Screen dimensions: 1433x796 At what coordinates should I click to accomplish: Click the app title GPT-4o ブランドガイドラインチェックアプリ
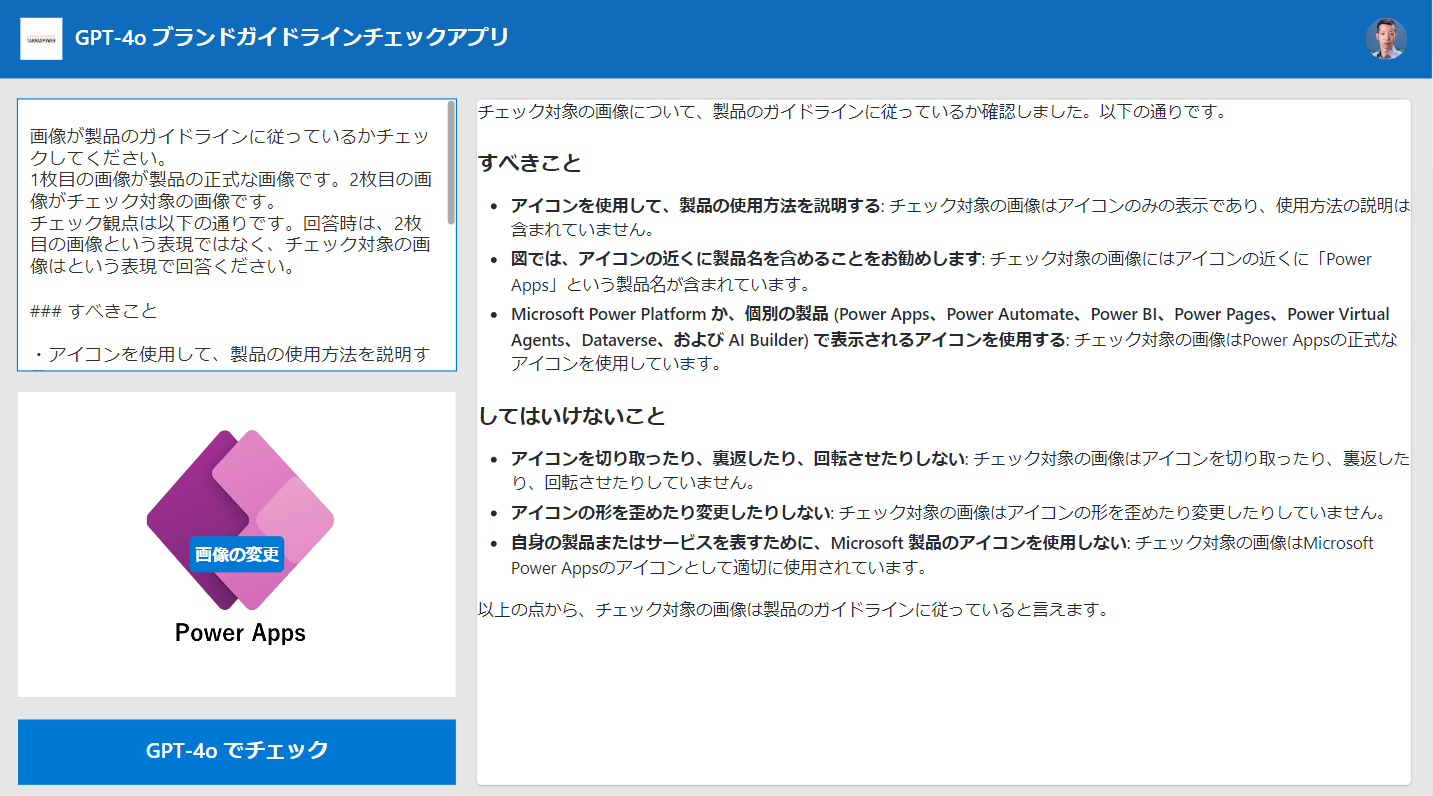pos(292,38)
